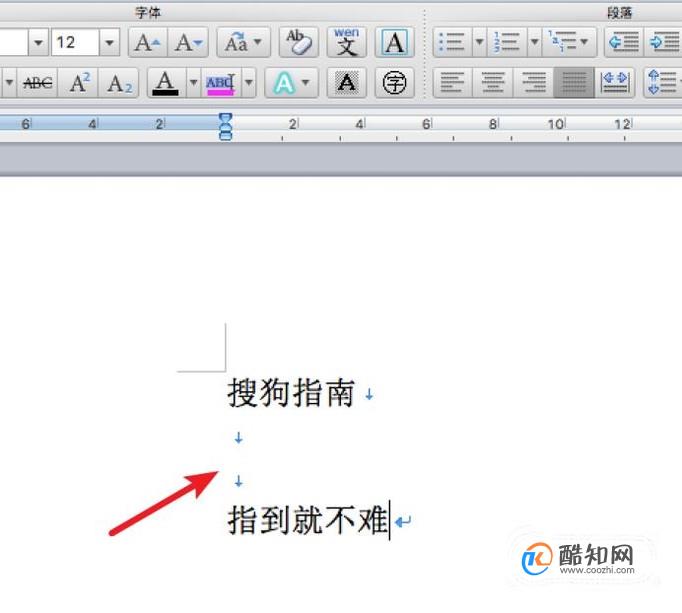Toggle justified text alignment
682x613 pixels.
(x=574, y=82)
